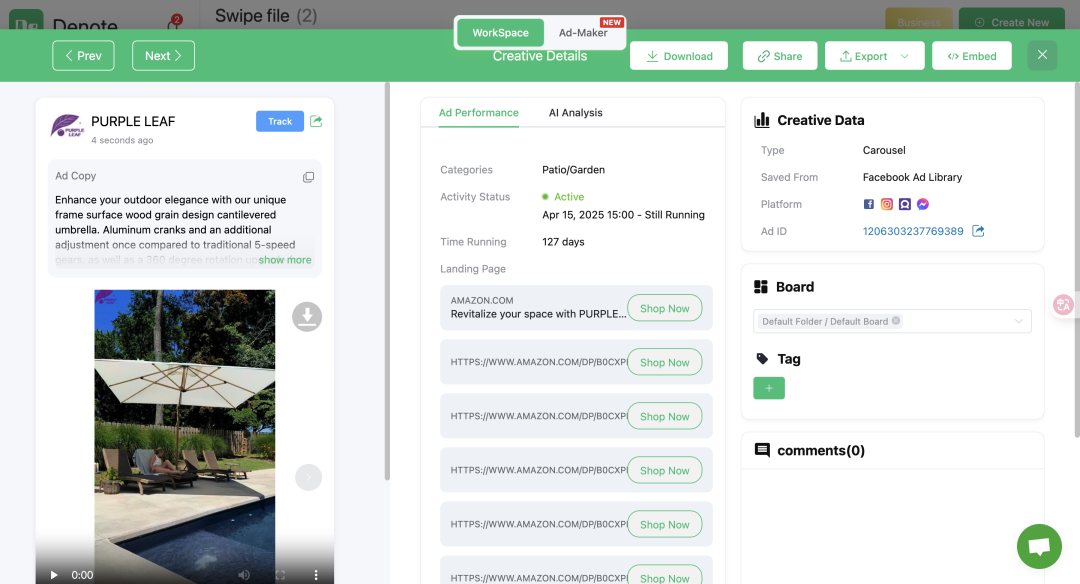
Task: Add a new tag with the plus button
Action: pos(769,388)
